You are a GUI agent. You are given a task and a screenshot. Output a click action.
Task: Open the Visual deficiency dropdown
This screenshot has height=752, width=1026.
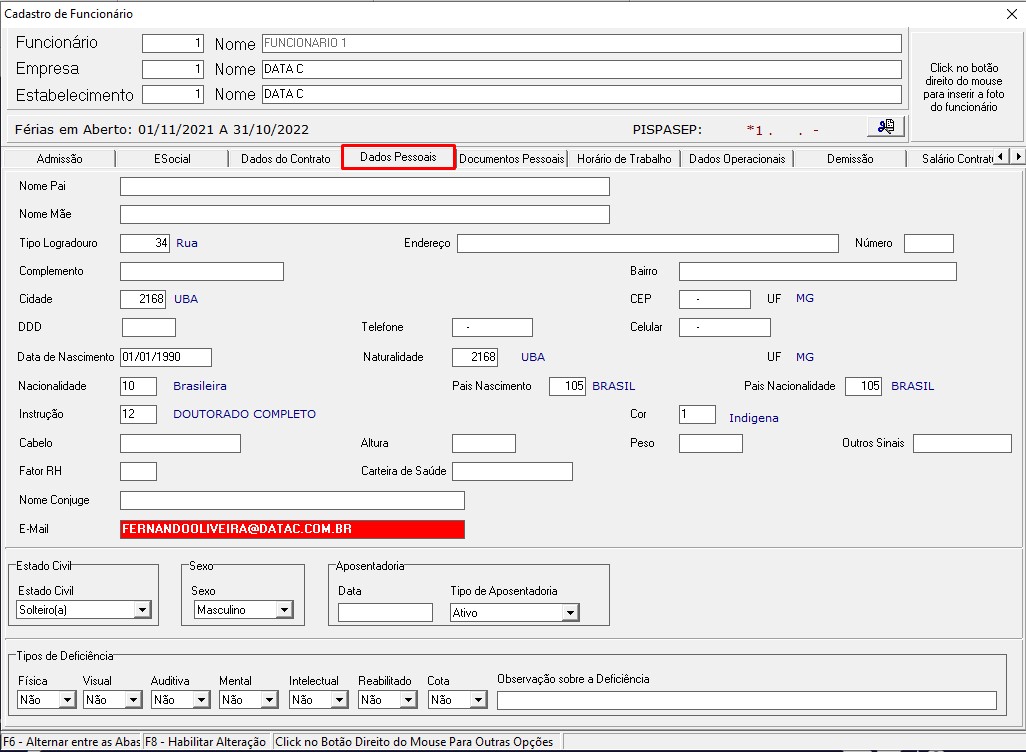click(133, 700)
